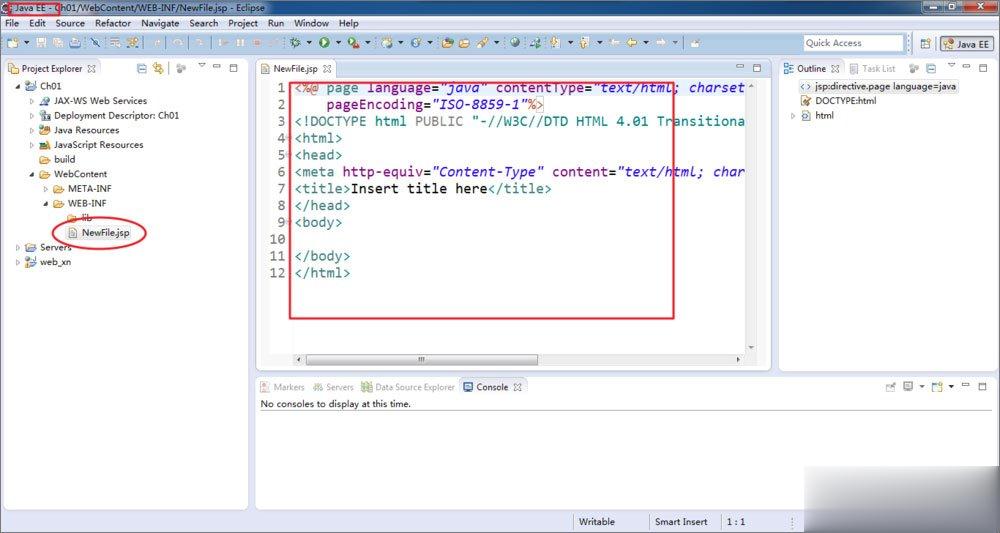Minimize the editor area
1000x533 pixels.
tap(740, 67)
